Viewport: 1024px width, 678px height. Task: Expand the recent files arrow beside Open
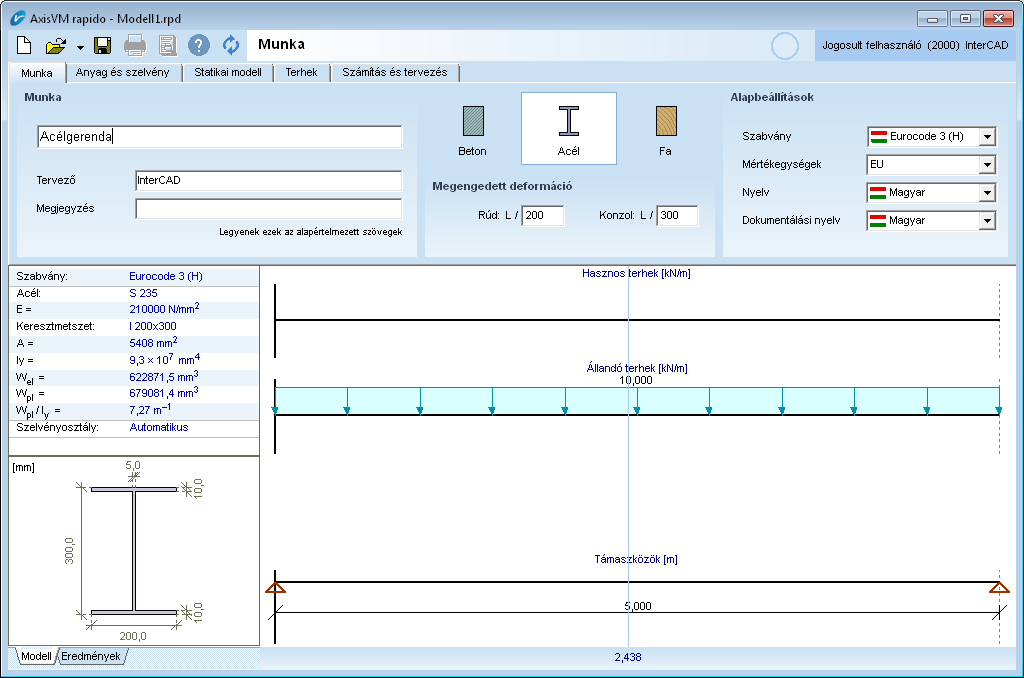click(x=80, y=47)
